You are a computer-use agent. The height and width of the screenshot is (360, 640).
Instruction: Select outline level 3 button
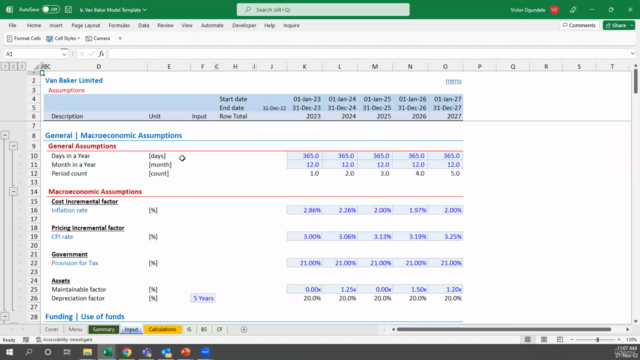22,66
